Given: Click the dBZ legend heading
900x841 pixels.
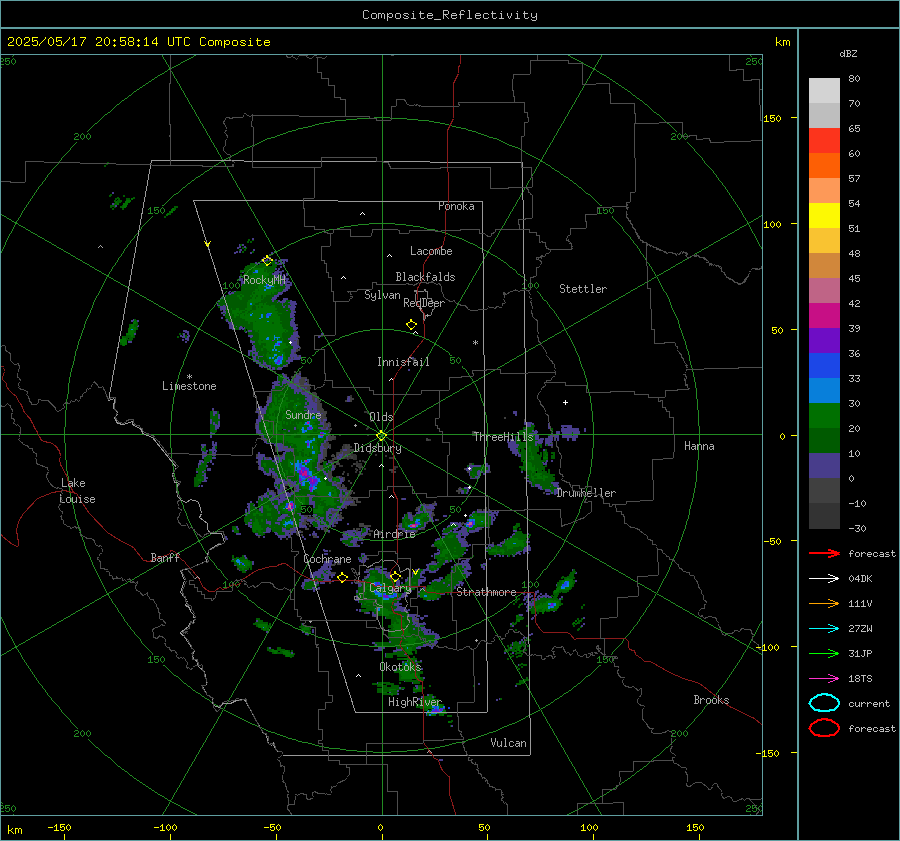Looking at the screenshot, I should [848, 54].
